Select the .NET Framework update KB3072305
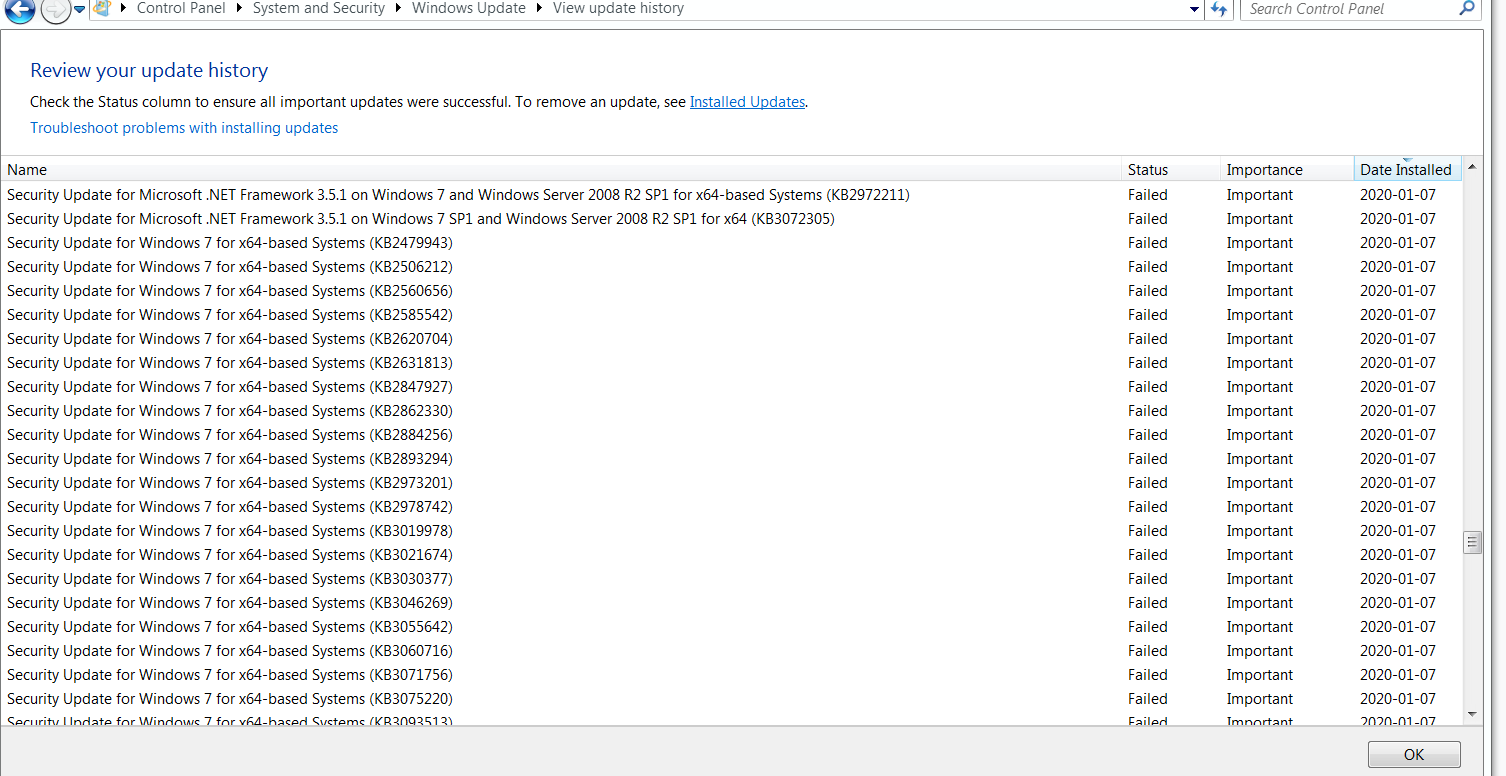The height and width of the screenshot is (776, 1506). [731, 219]
